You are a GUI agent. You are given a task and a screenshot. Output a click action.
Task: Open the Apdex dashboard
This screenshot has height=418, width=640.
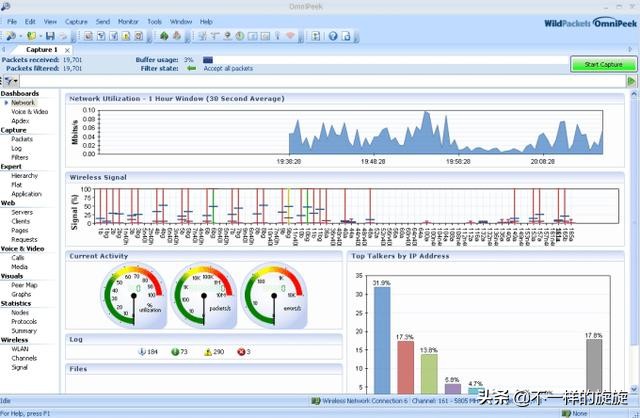tap(20, 121)
